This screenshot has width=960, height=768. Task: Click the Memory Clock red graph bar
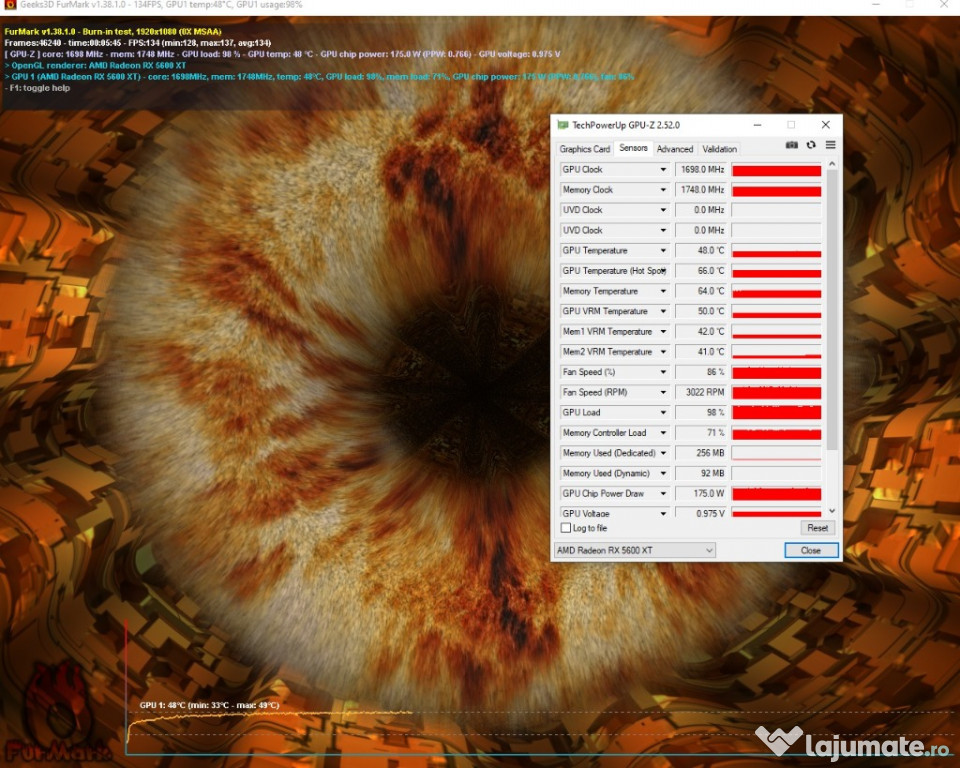coord(776,190)
